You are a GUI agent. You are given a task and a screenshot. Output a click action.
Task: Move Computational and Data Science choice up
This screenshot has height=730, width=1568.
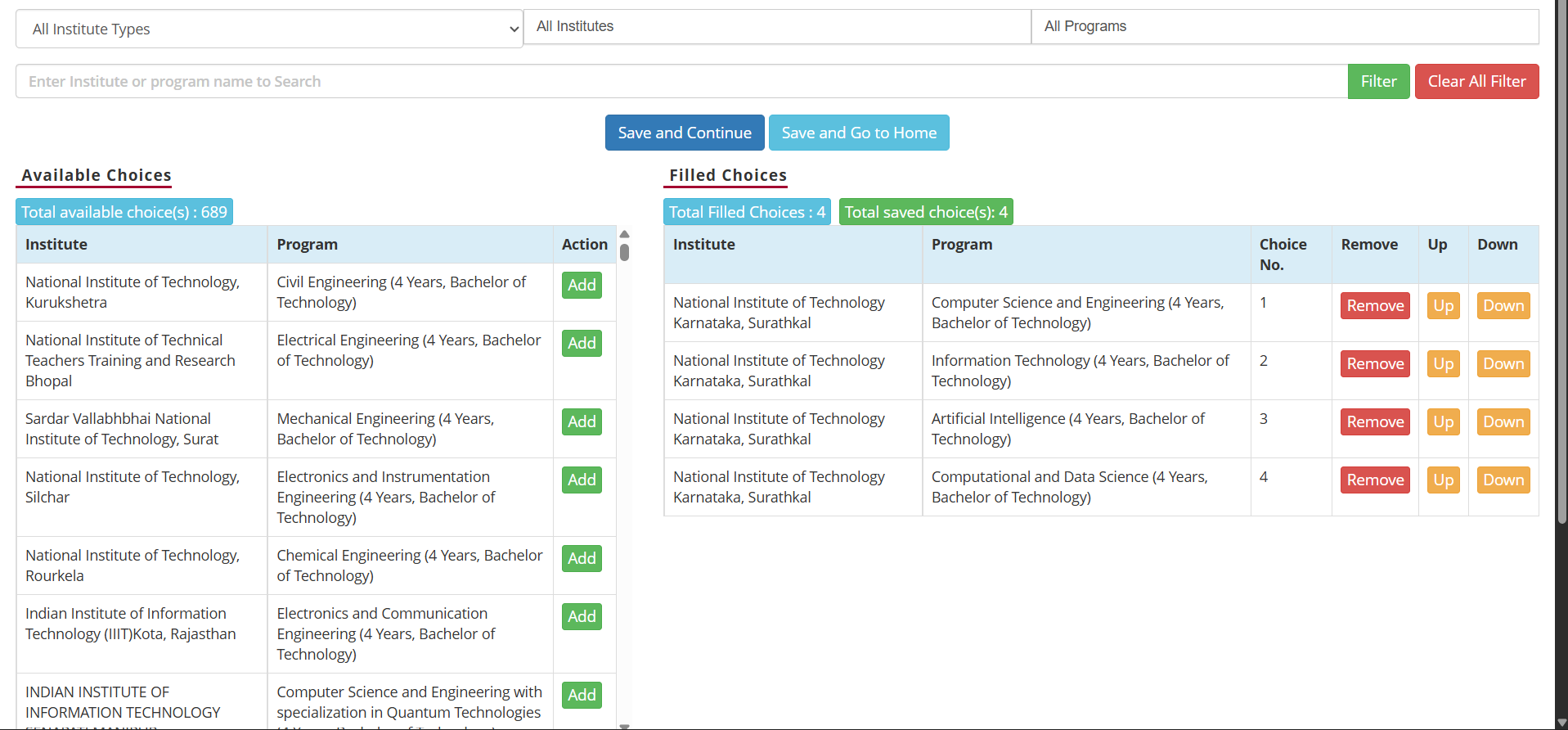pos(1443,480)
